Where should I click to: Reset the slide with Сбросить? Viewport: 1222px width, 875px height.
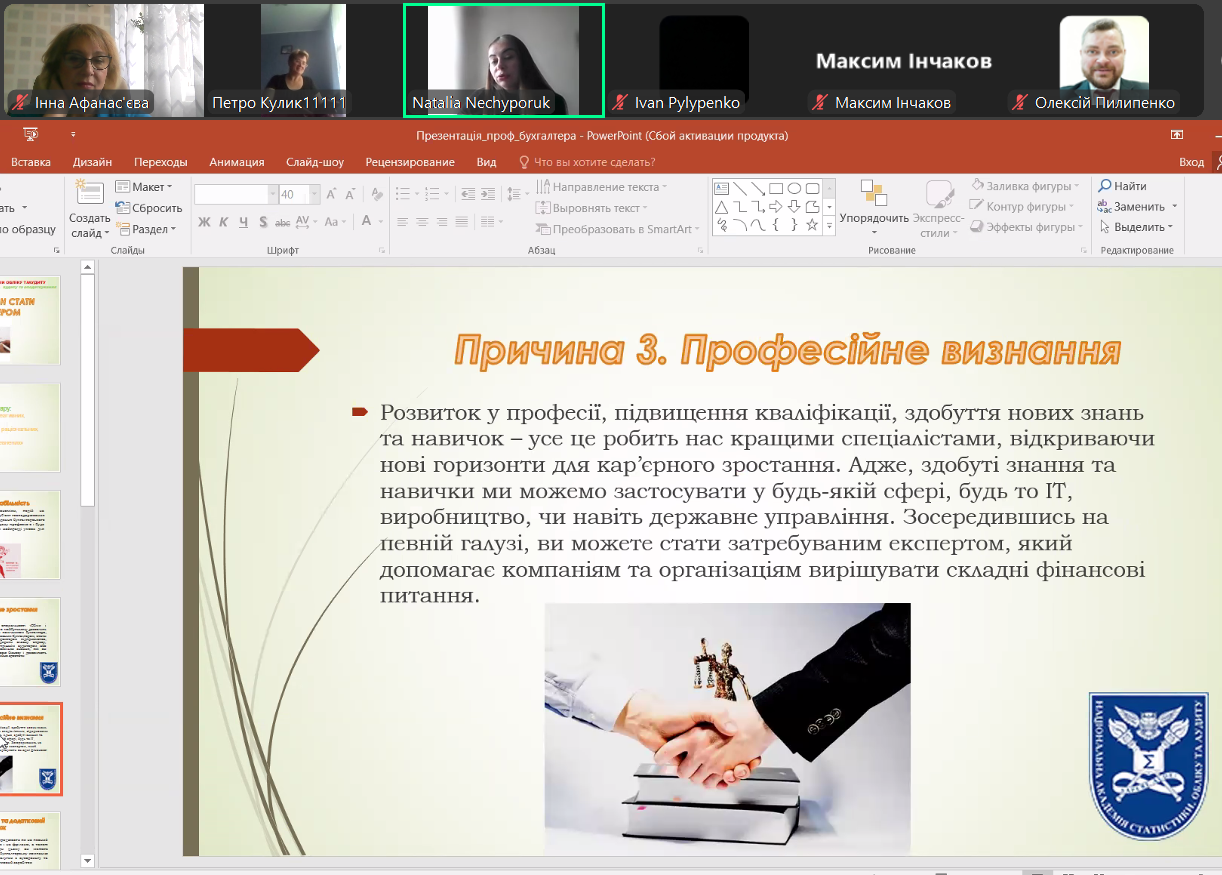149,208
